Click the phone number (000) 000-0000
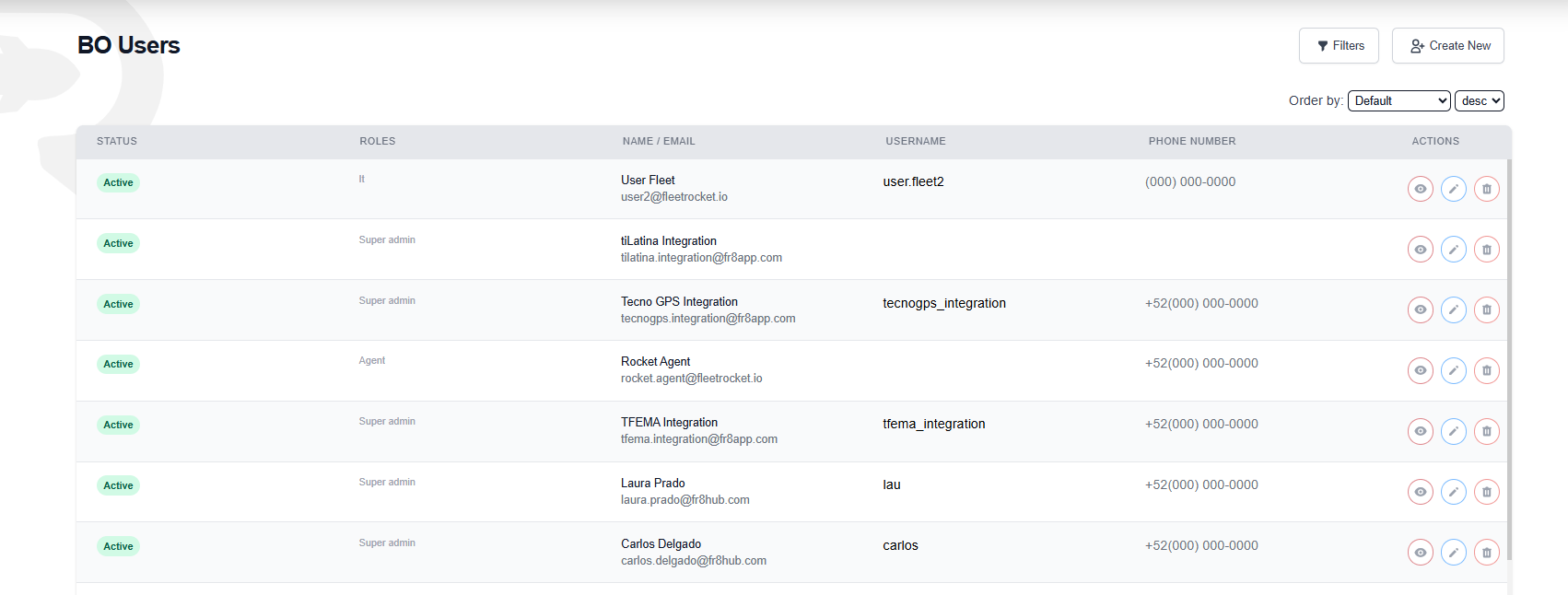1568x595 pixels. [1190, 181]
